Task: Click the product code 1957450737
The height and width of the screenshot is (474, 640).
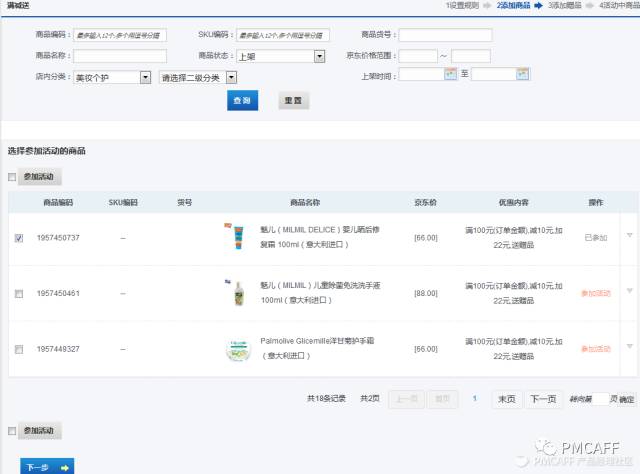Action: (58, 238)
